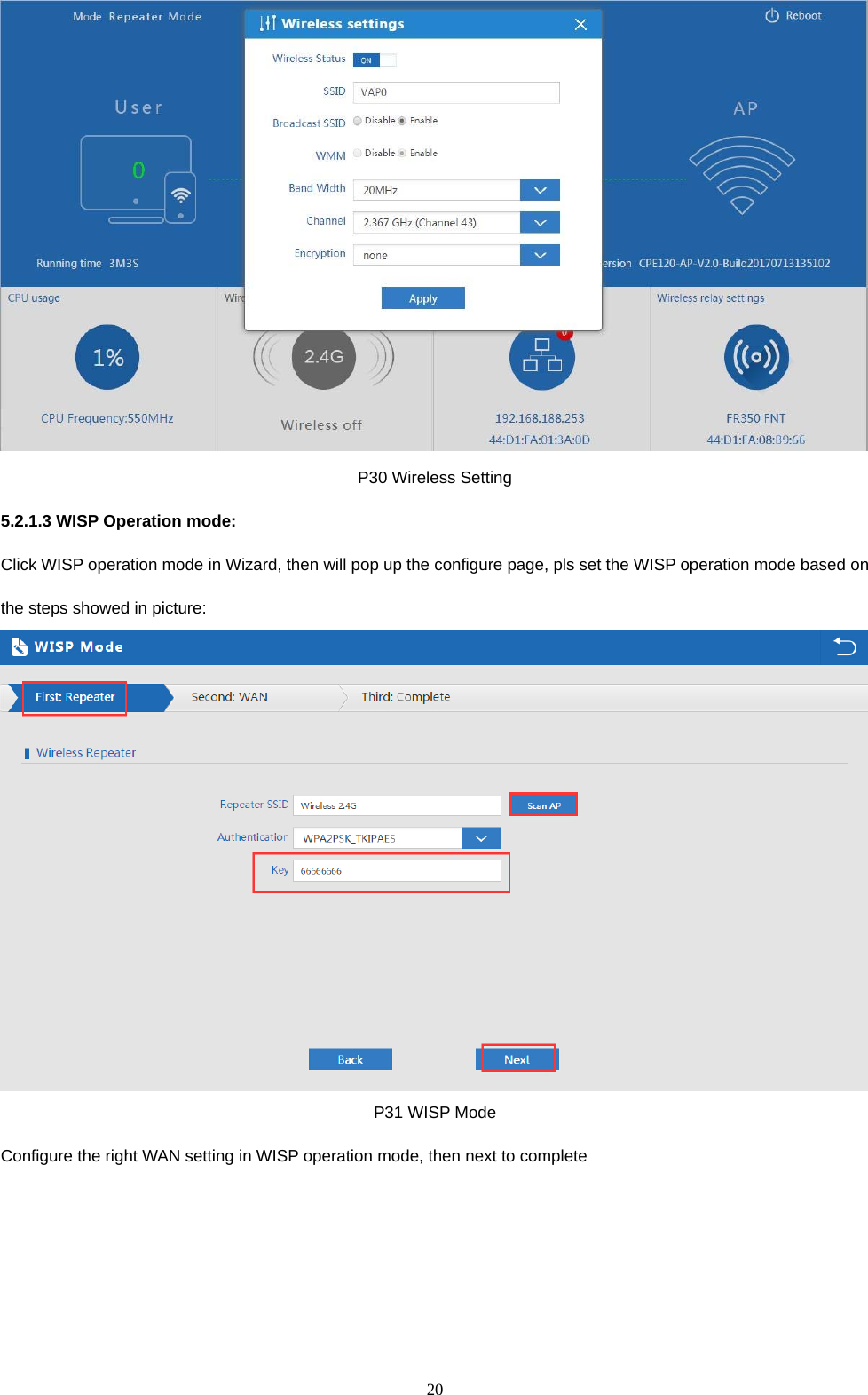Click the Mode Repeater Mode text
Viewport: 868px width, 1395px height.
tap(137, 16)
